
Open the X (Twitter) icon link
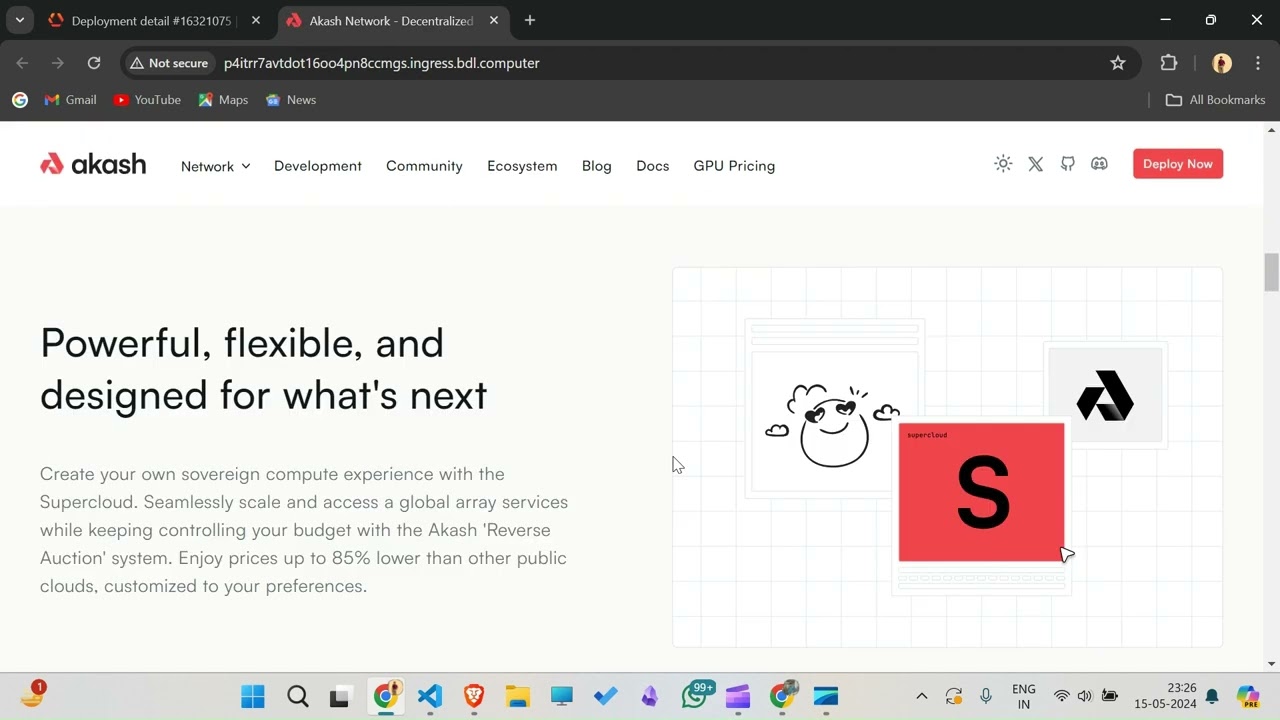(x=1035, y=164)
